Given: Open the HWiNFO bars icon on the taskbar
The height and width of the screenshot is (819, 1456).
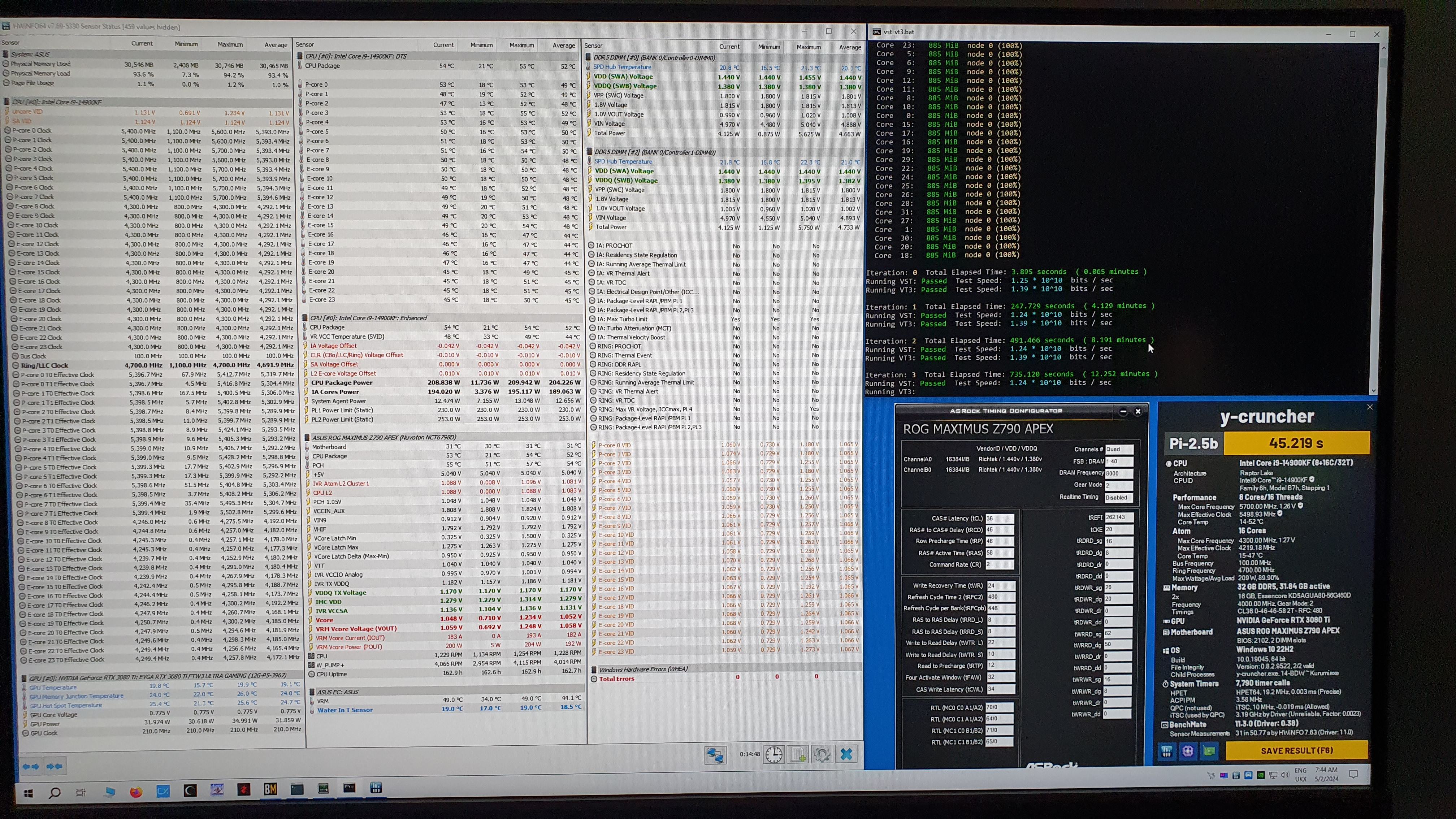Looking at the screenshot, I should tap(376, 787).
